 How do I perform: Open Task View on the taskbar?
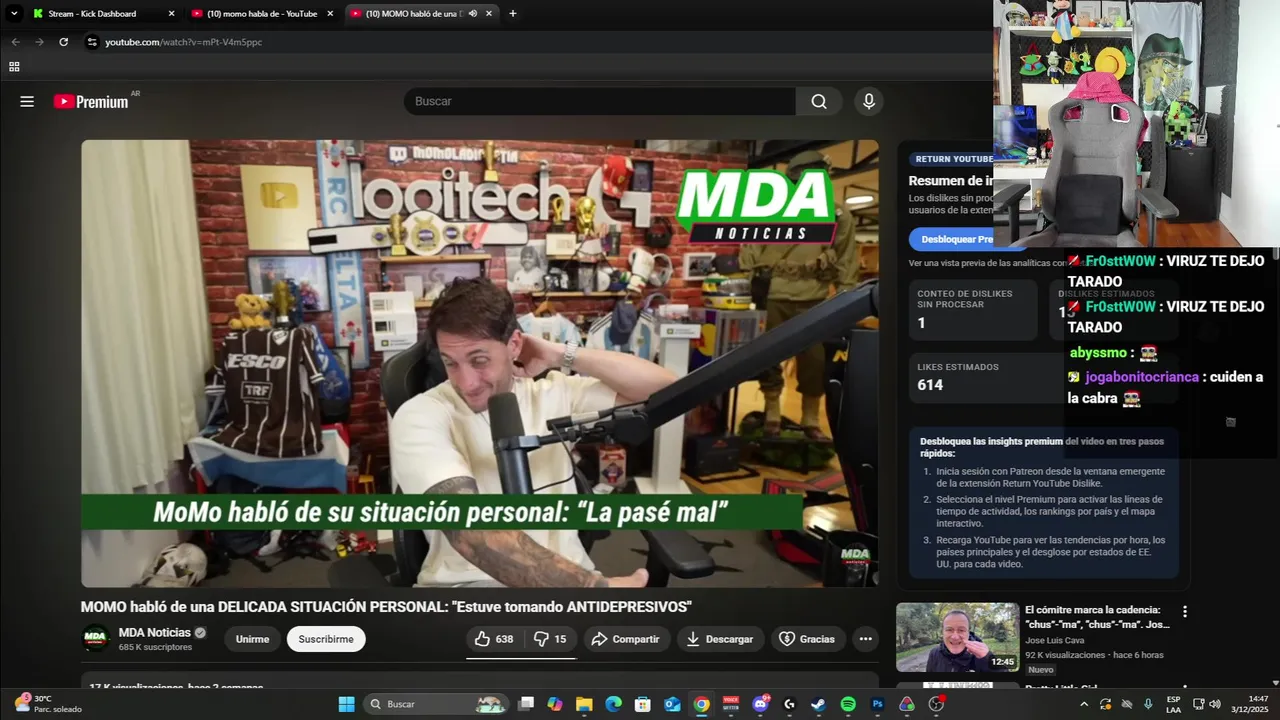[x=526, y=704]
